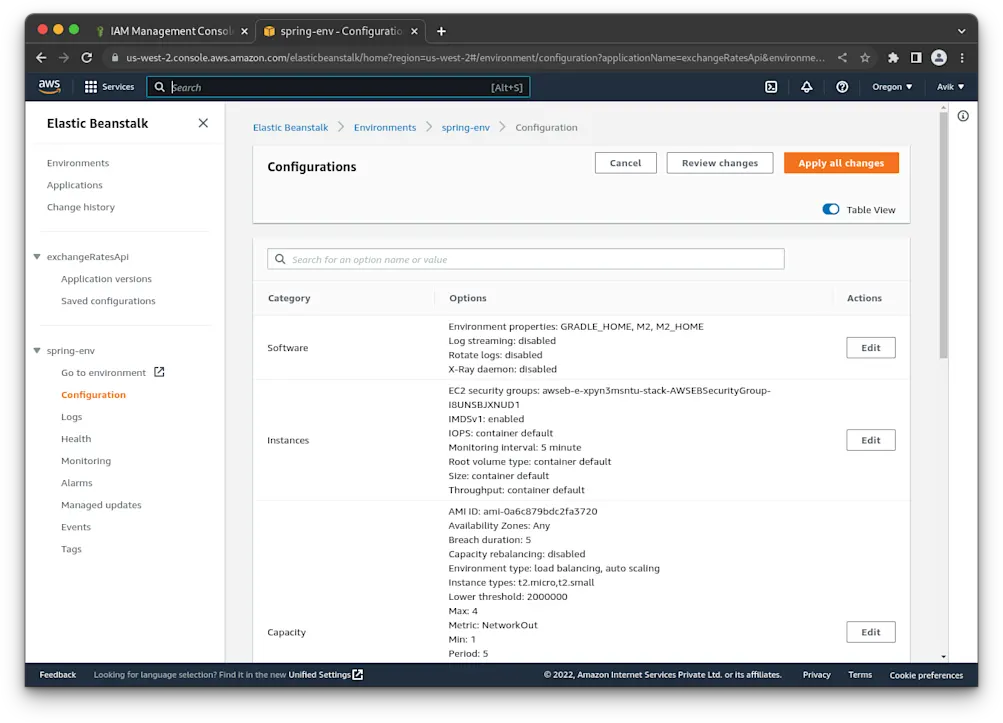Open Environments breadcrumb link
Viewport: 1003px width, 723px height.
pyautogui.click(x=385, y=127)
